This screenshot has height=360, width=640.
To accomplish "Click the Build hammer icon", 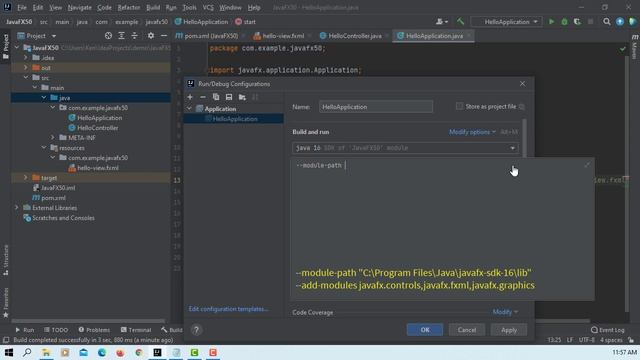I will tap(460, 22).
